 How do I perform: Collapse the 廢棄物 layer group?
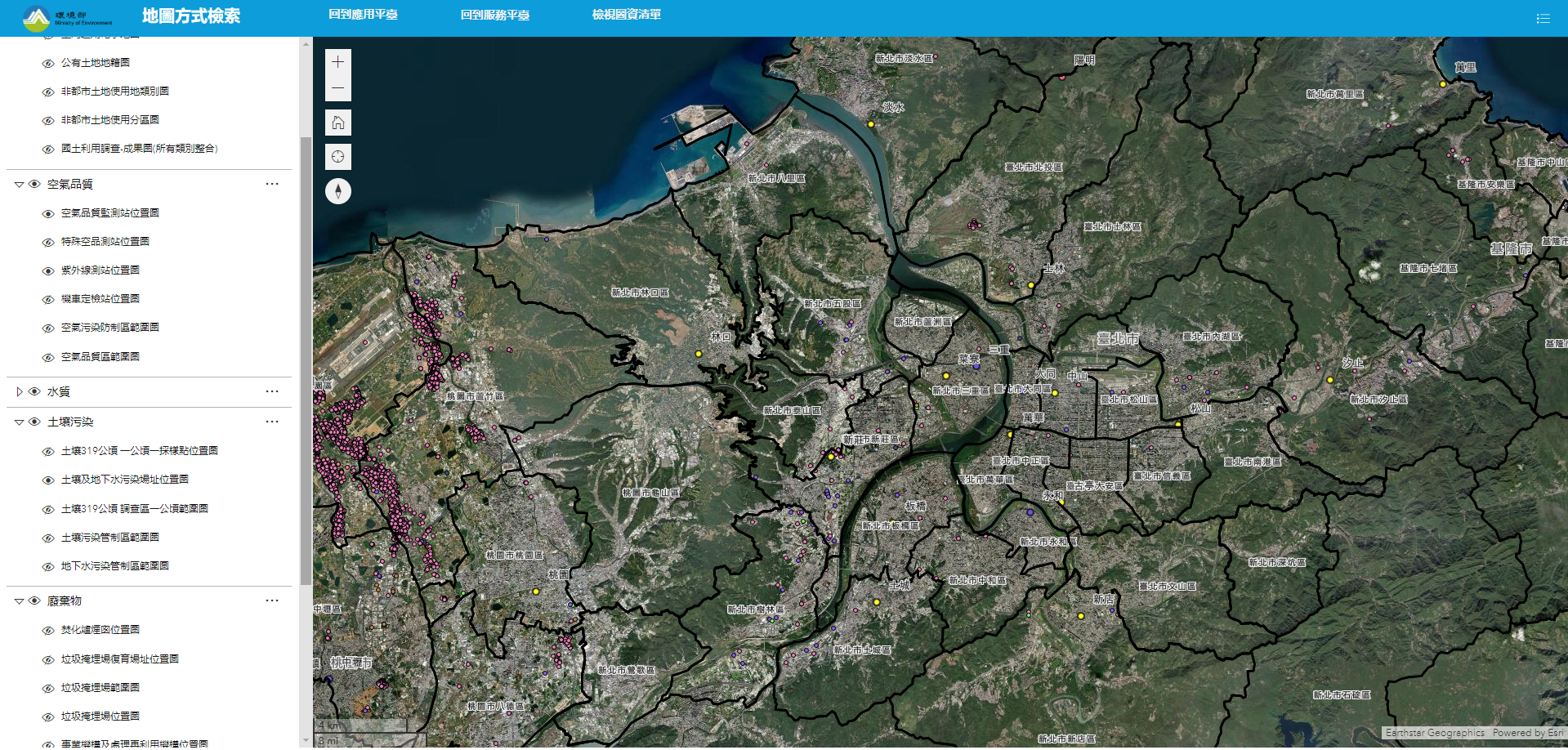point(19,601)
